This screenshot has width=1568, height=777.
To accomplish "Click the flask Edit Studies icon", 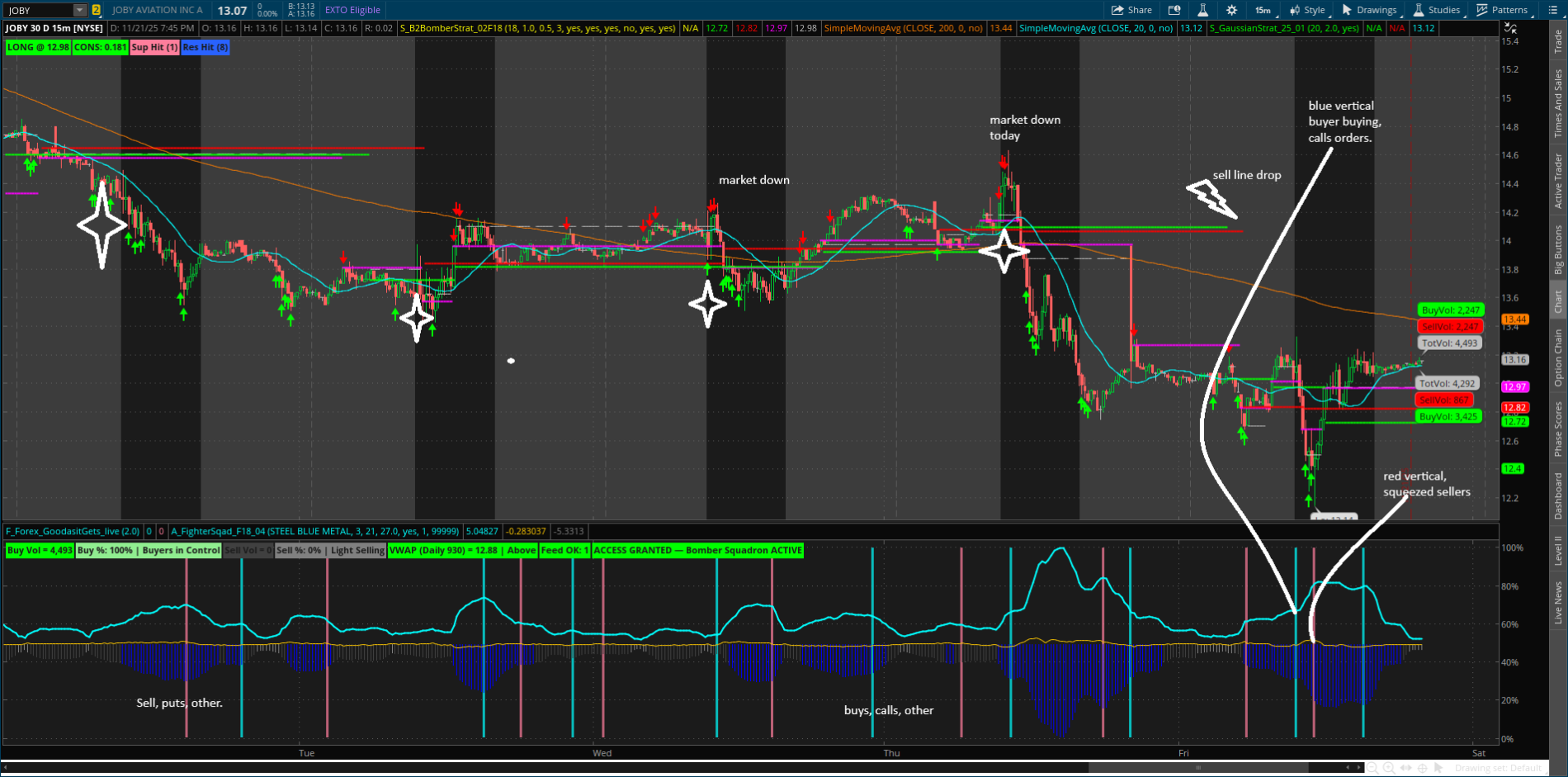I will (1202, 10).
